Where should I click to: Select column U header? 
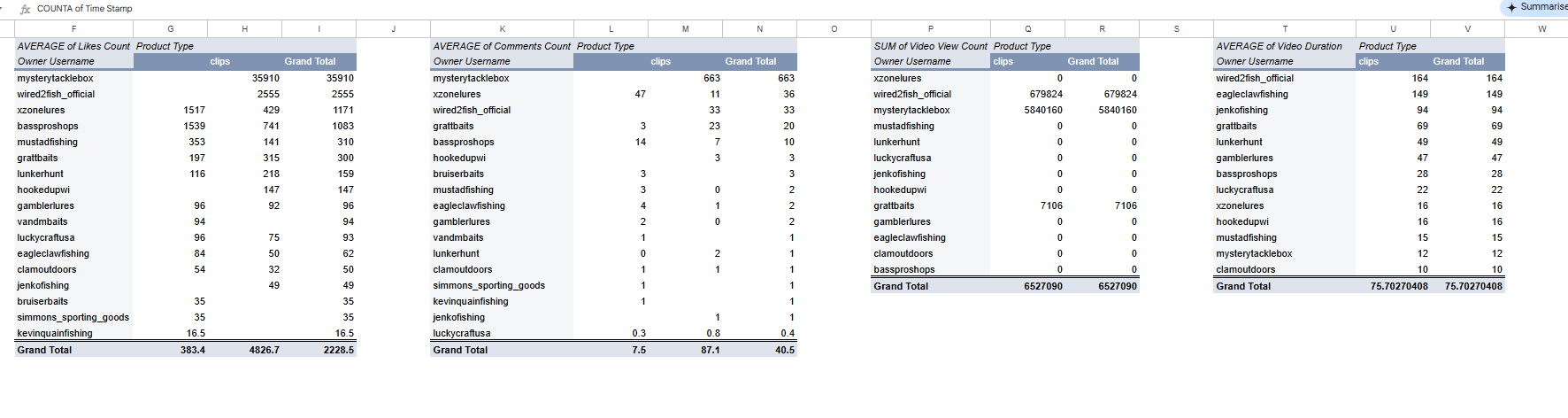[x=1394, y=28]
